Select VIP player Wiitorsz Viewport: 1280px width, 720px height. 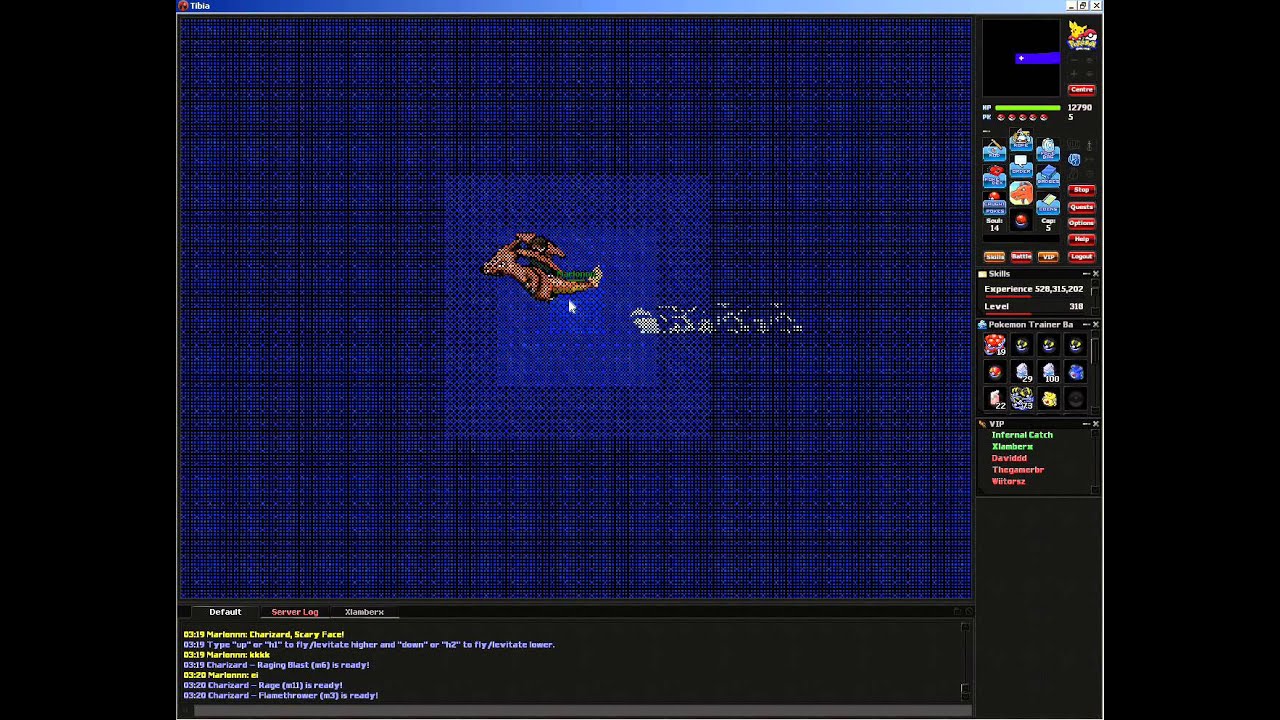pos(1008,482)
